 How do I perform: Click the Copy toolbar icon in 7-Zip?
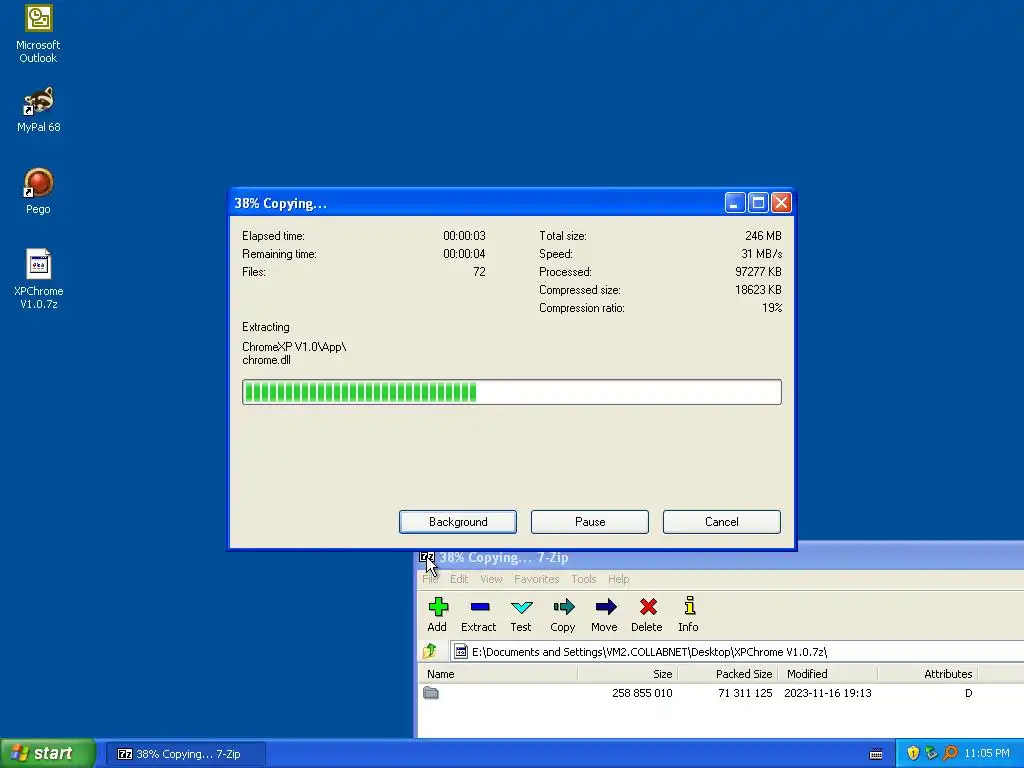(563, 614)
